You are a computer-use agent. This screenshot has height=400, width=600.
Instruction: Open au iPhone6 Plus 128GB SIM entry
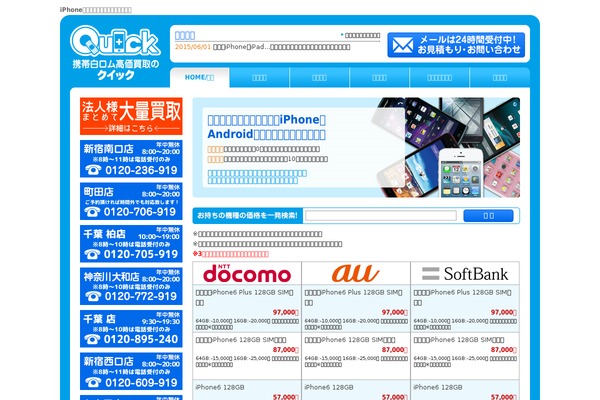(x=354, y=297)
